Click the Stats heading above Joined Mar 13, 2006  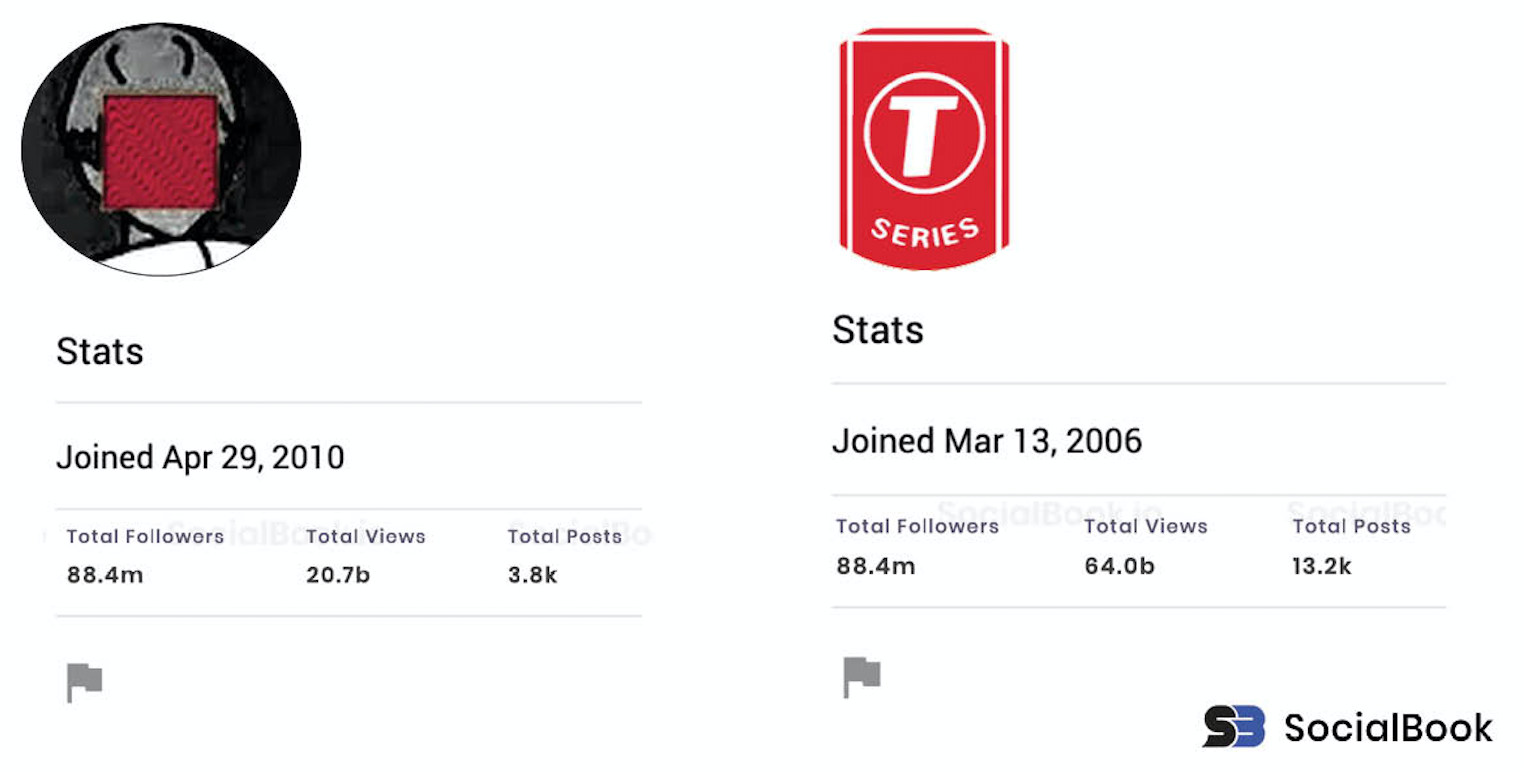(x=877, y=330)
